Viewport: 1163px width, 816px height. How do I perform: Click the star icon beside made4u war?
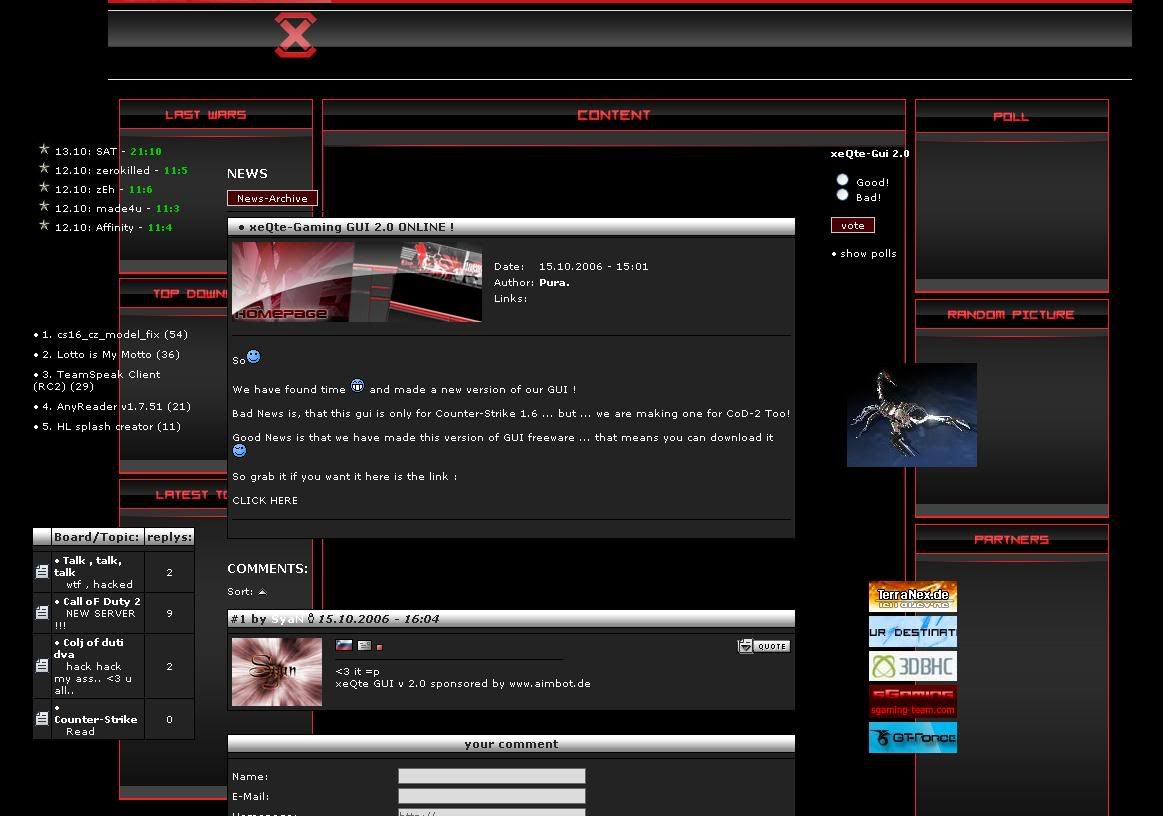(x=44, y=206)
